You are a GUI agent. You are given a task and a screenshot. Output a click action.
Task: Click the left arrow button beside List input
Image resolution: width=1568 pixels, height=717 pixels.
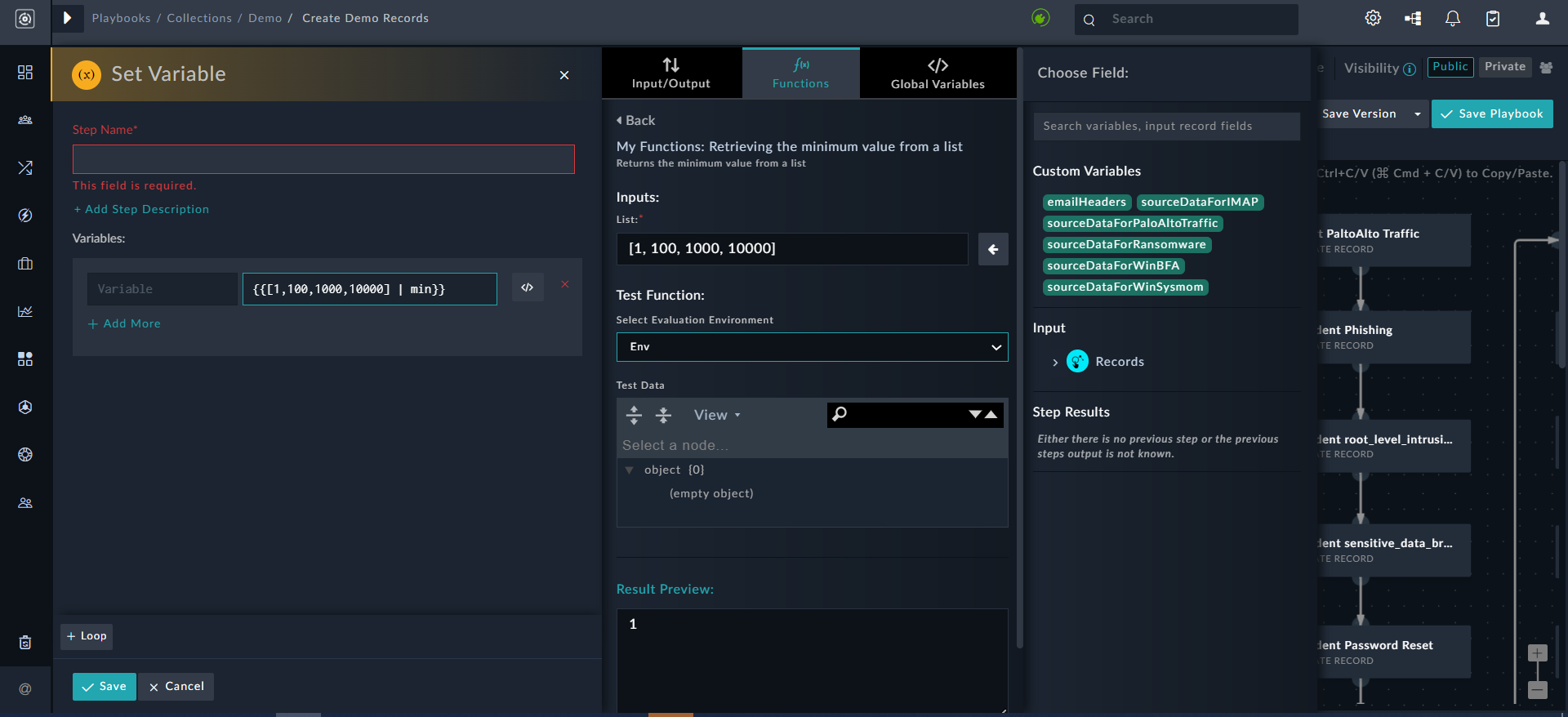click(x=993, y=249)
